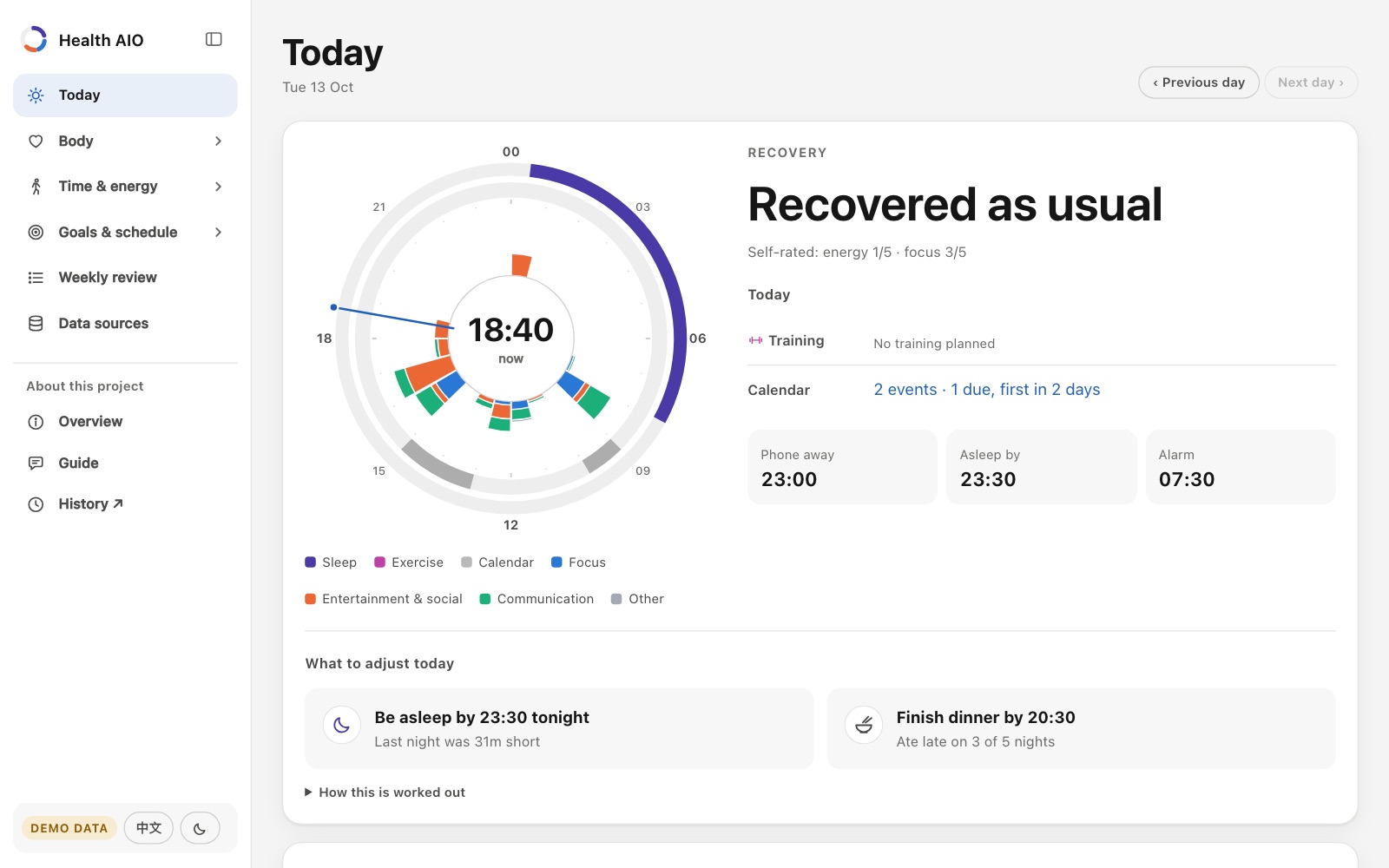Go to Previous day
The image size is (1389, 868).
point(1199,82)
